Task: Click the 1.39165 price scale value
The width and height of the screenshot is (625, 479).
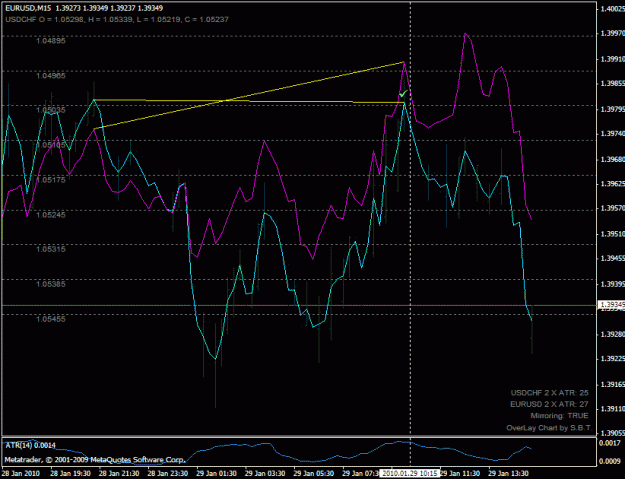Action: point(613,384)
